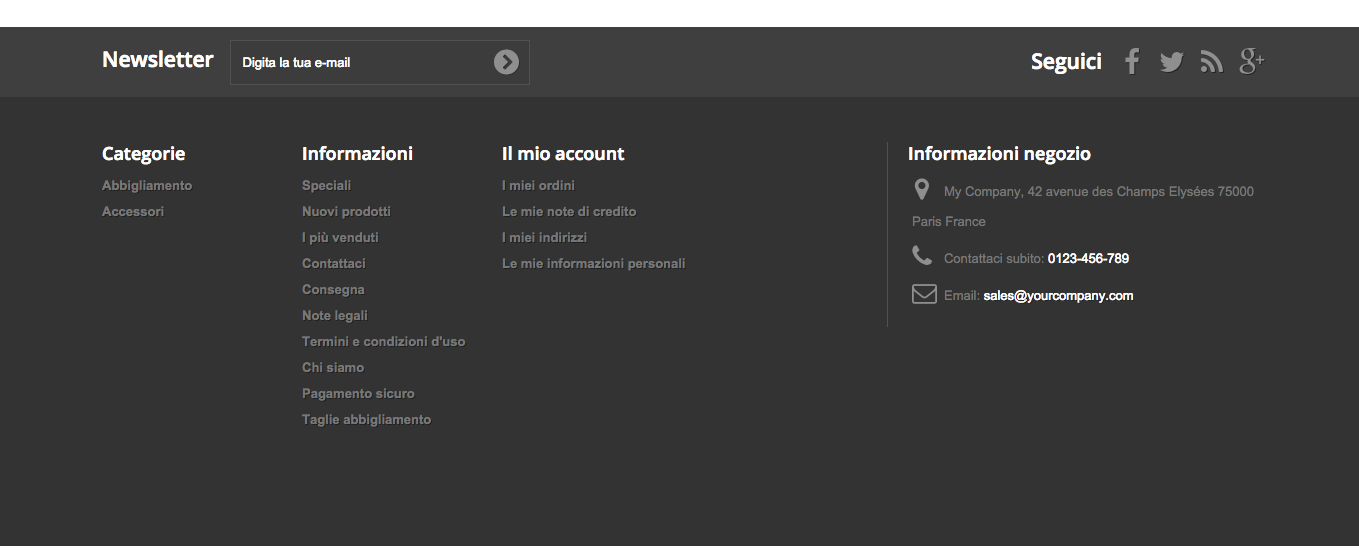
Task: Open Taglie abbigliamento link
Action: pyautogui.click(x=366, y=420)
